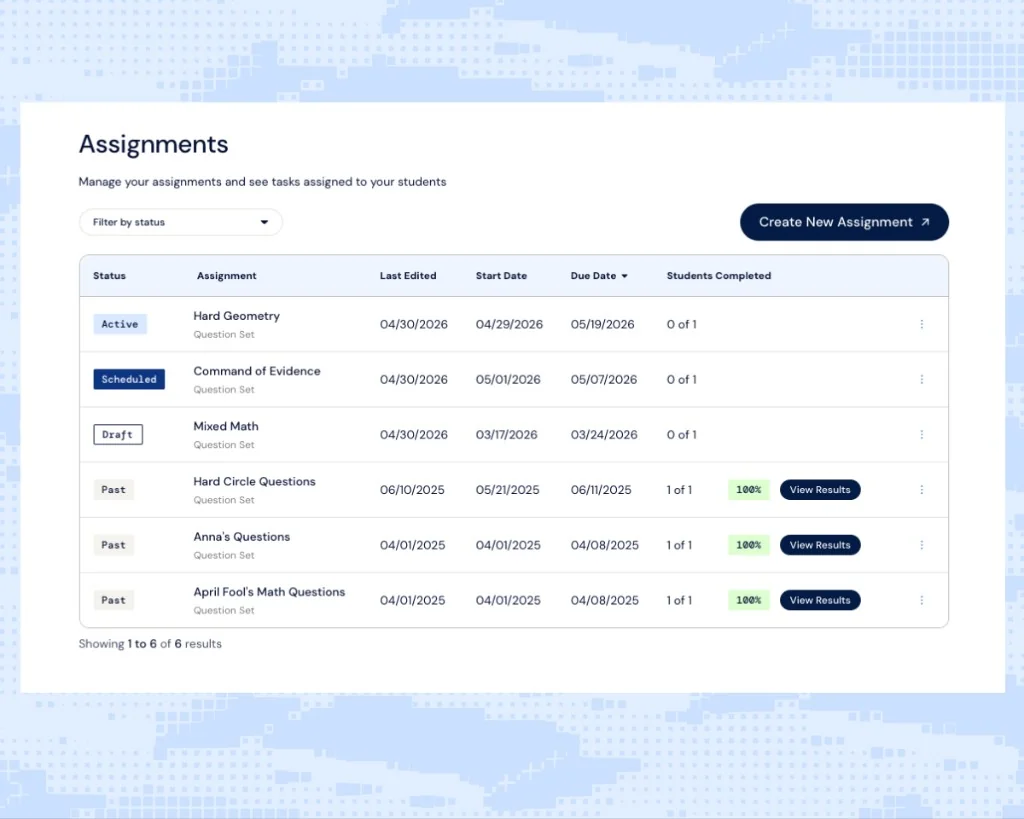Click Past badge in Hard Circle Questions row

click(x=114, y=490)
